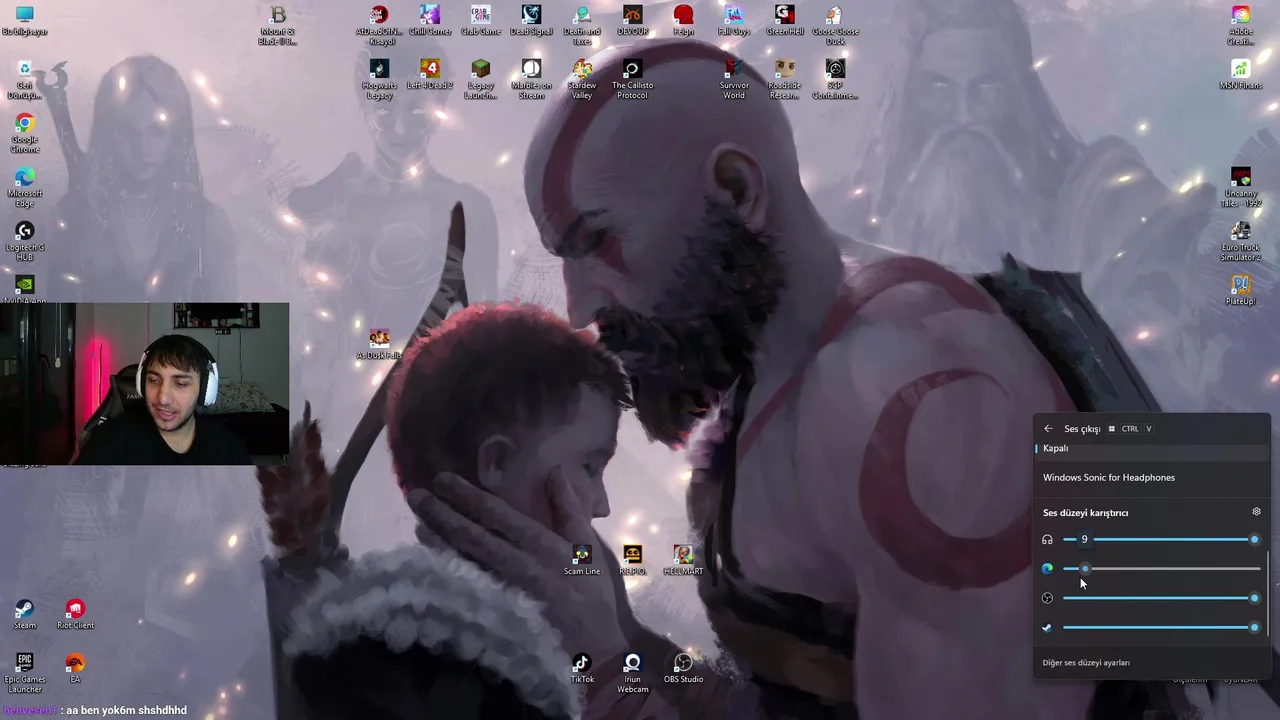Mute the headphones master volume icon

pos(1047,540)
